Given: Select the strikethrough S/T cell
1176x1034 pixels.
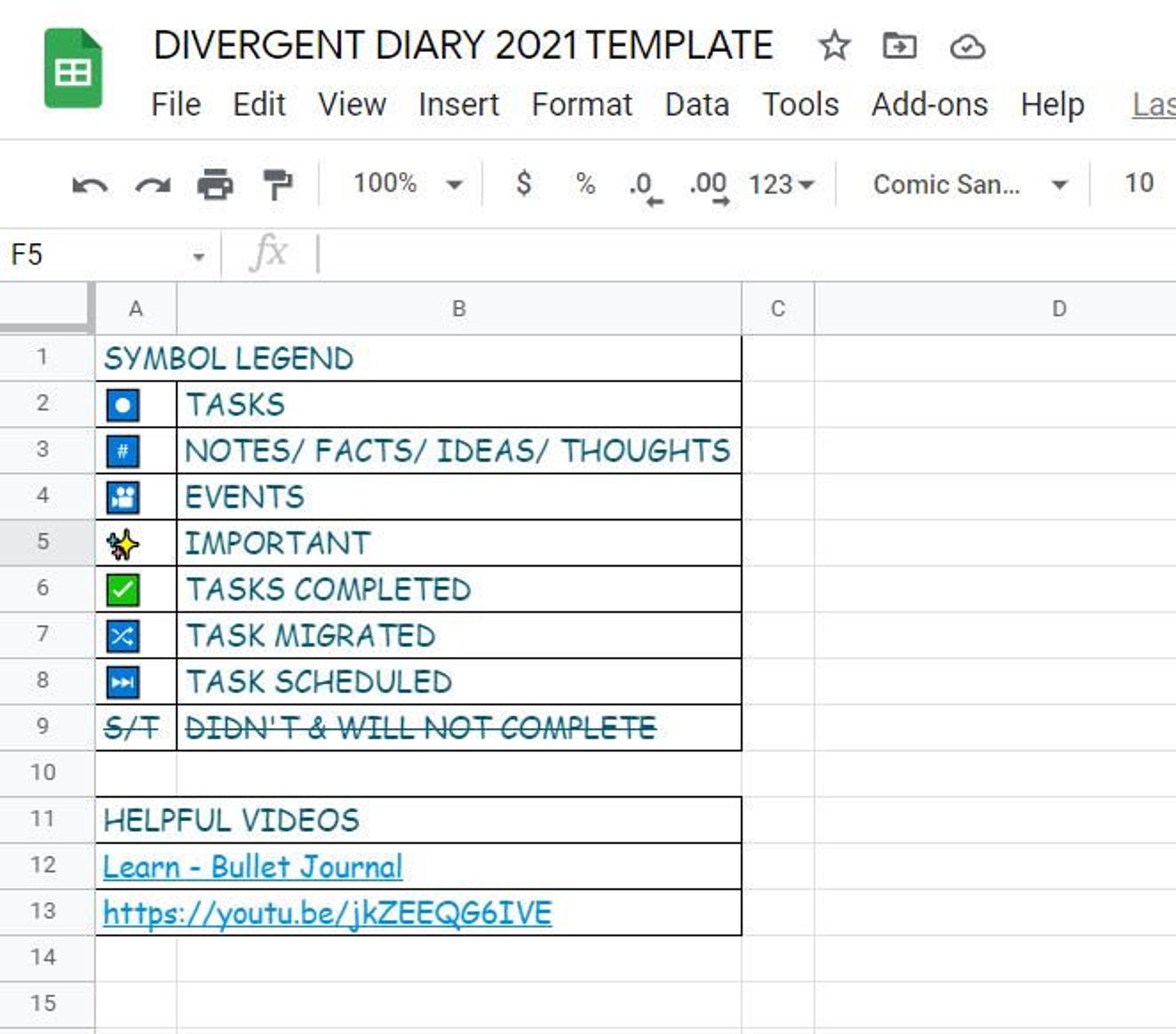Looking at the screenshot, I should [136, 728].
